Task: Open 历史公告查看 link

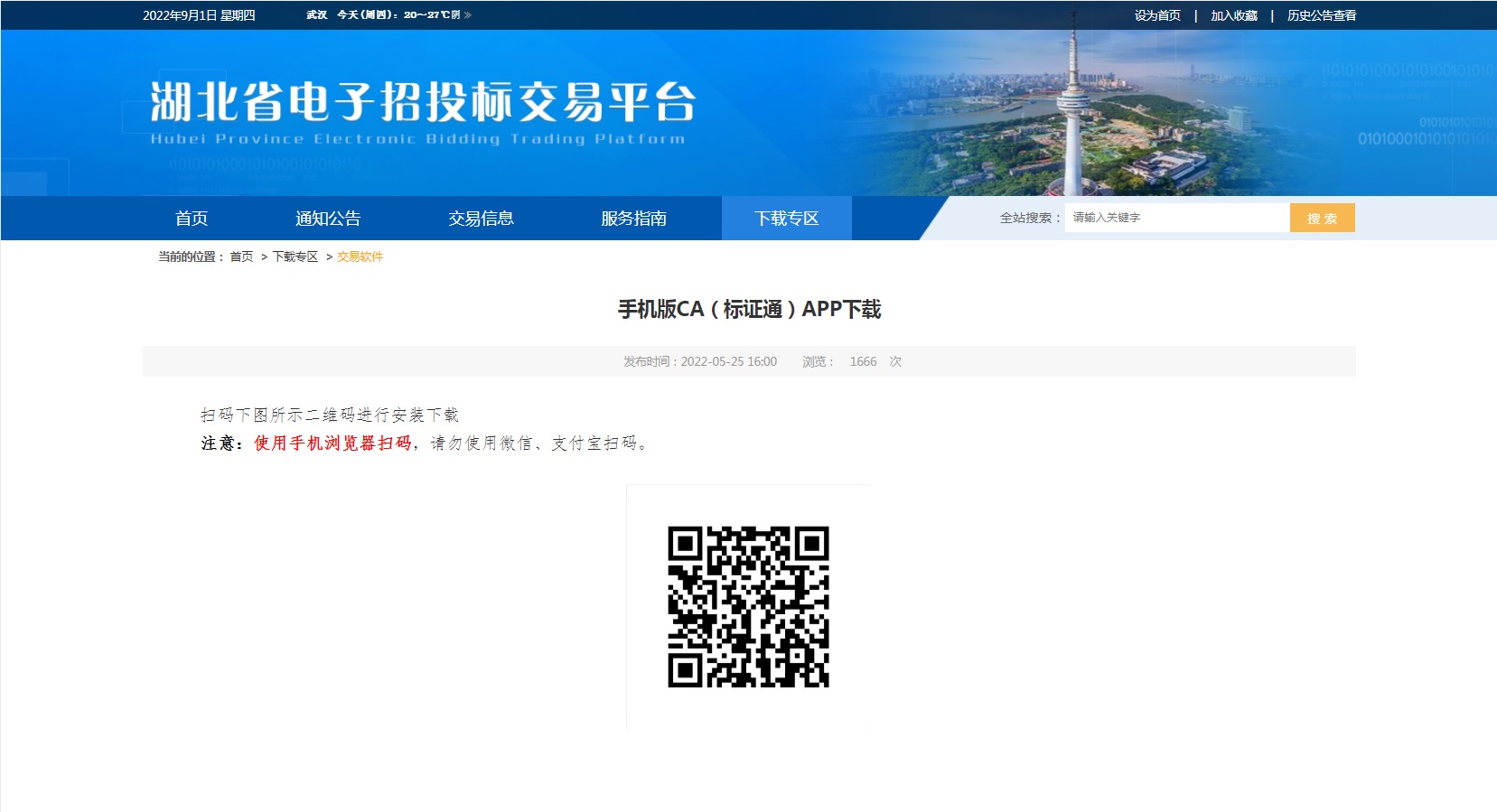Action: pos(1321,15)
